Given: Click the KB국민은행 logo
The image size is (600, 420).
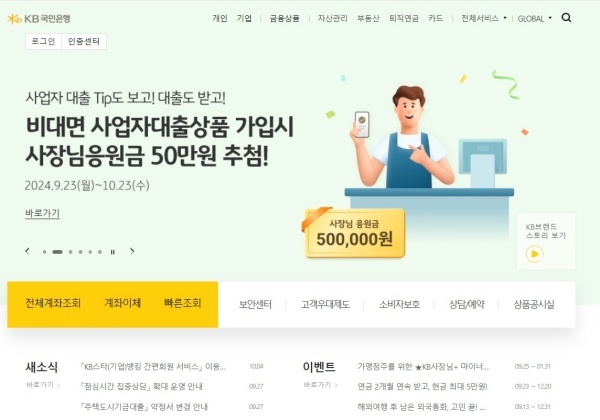Looking at the screenshot, I should [39, 18].
